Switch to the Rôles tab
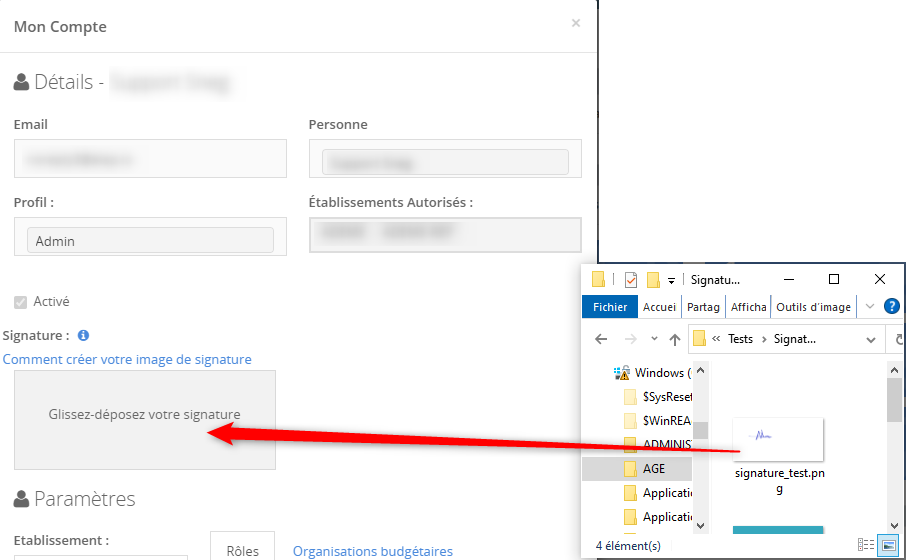 (x=242, y=550)
